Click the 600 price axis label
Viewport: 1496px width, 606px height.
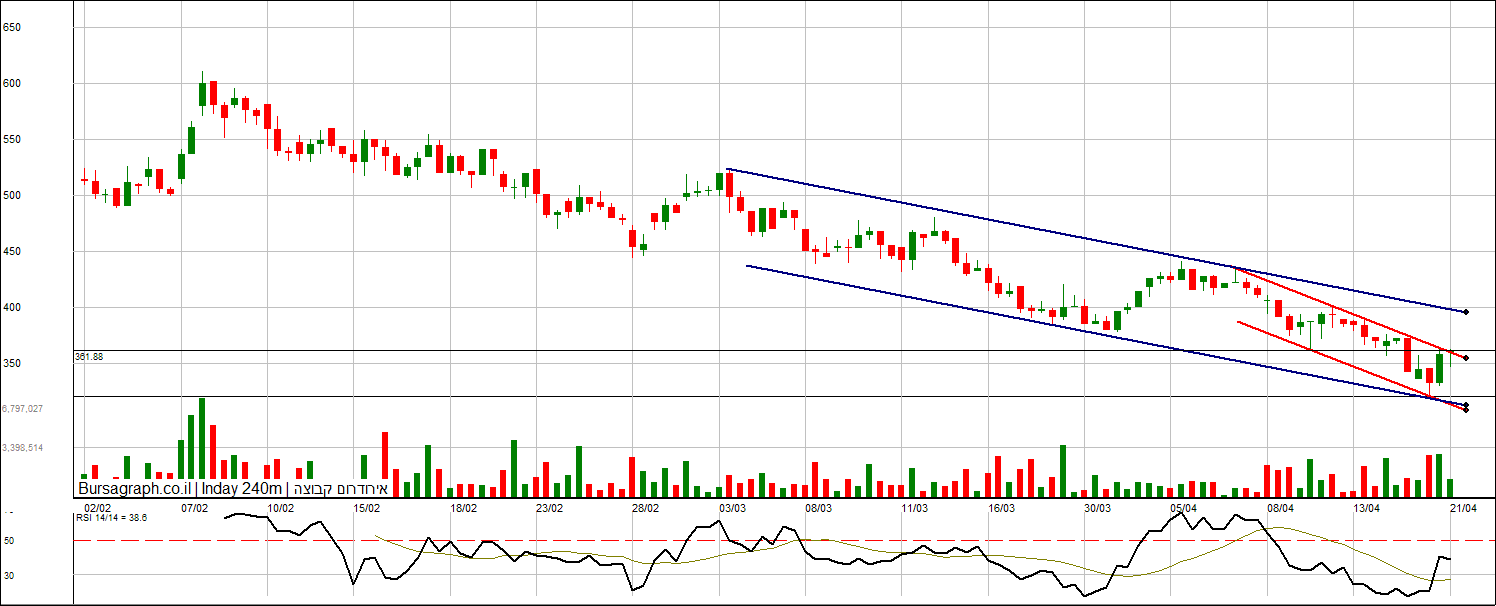11,84
